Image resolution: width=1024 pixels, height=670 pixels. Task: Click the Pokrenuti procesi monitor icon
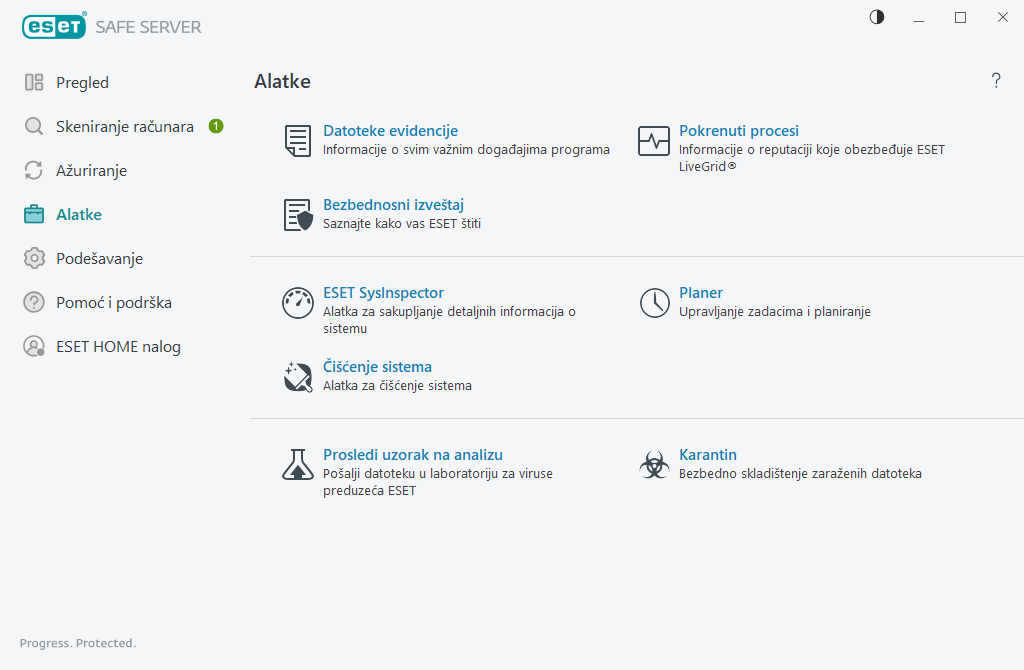point(654,140)
